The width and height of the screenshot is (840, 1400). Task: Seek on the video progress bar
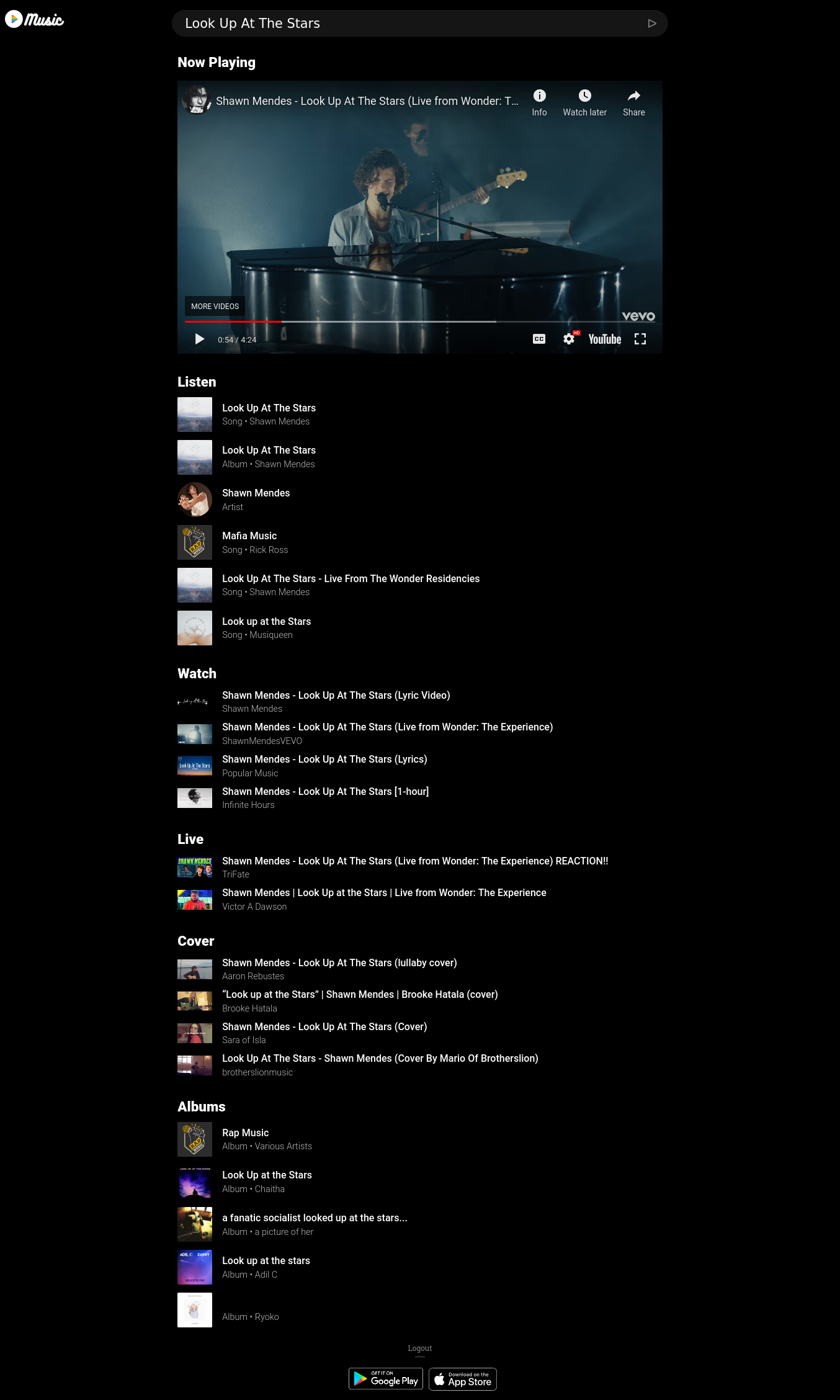(420, 321)
